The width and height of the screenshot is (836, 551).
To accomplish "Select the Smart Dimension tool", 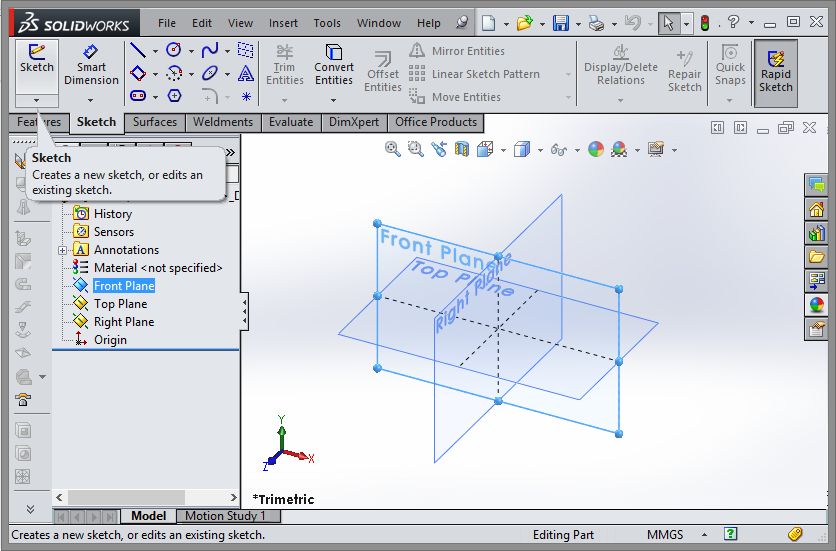I will click(x=91, y=66).
